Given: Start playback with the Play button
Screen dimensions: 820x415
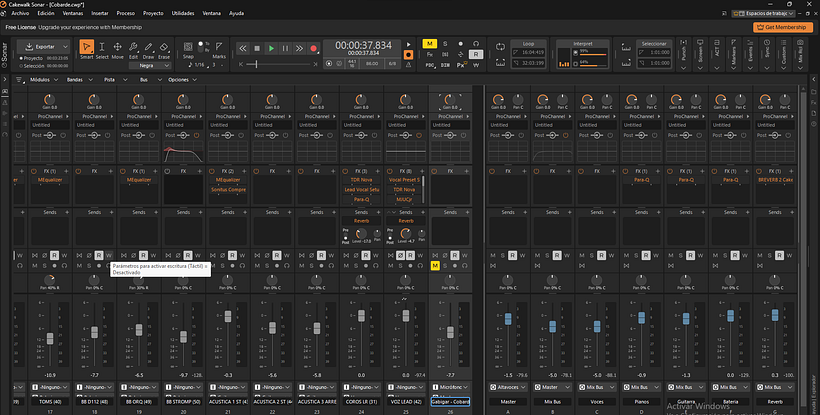Looking at the screenshot, I should [x=271, y=48].
